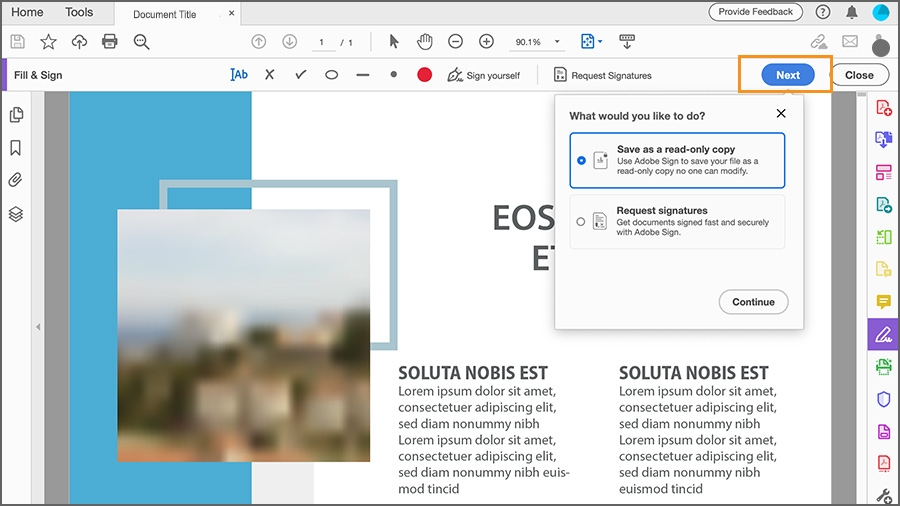The height and width of the screenshot is (506, 900).
Task: Click the Continue button
Action: [x=753, y=302]
